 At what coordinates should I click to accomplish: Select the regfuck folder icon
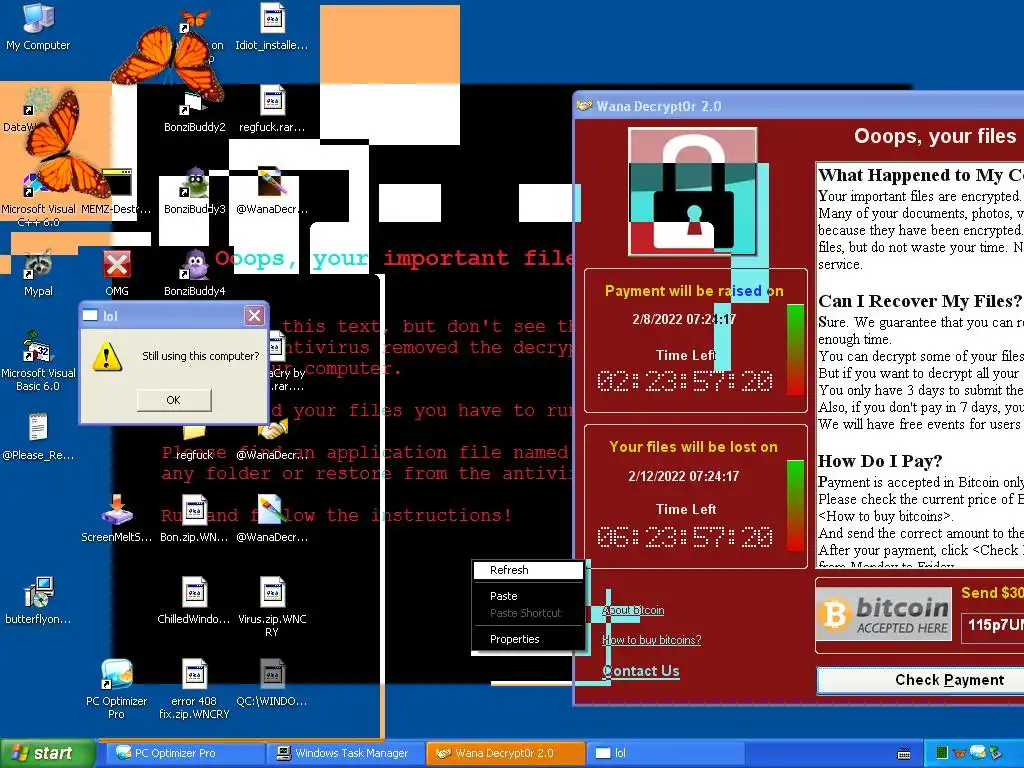tap(194, 445)
